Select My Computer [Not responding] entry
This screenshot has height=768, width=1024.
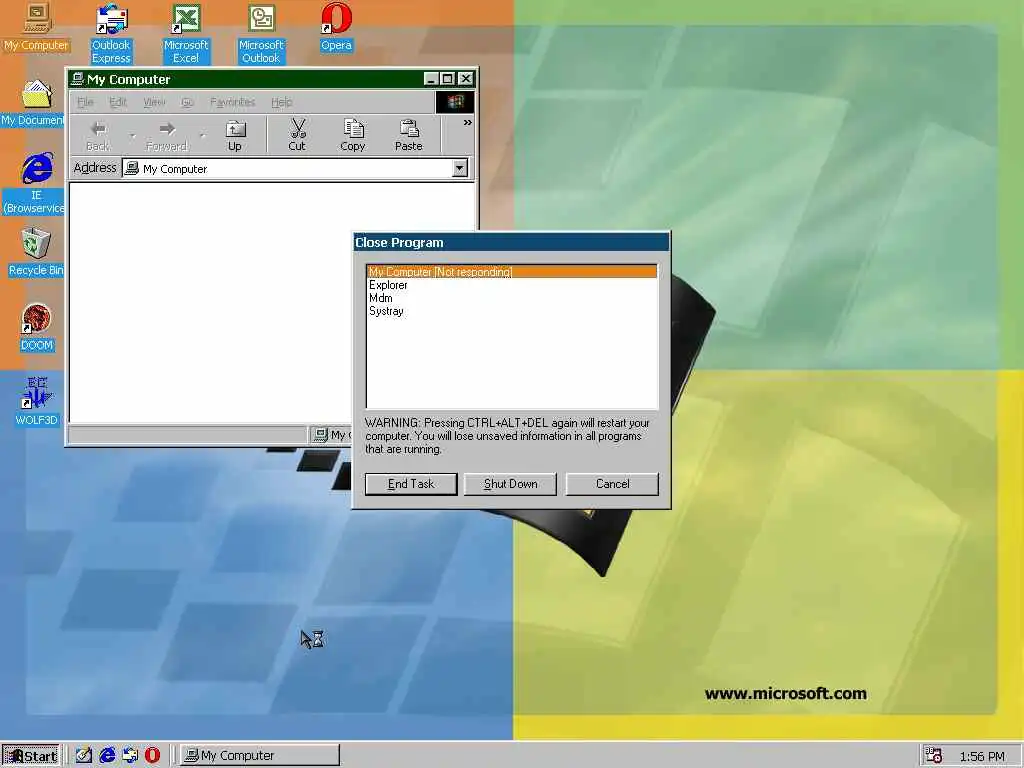pyautogui.click(x=512, y=272)
